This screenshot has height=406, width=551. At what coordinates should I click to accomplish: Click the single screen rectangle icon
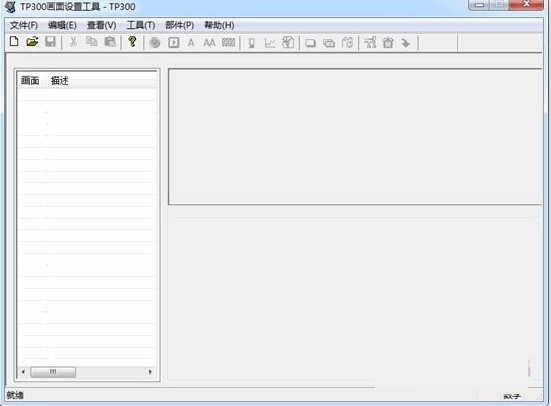click(x=310, y=43)
